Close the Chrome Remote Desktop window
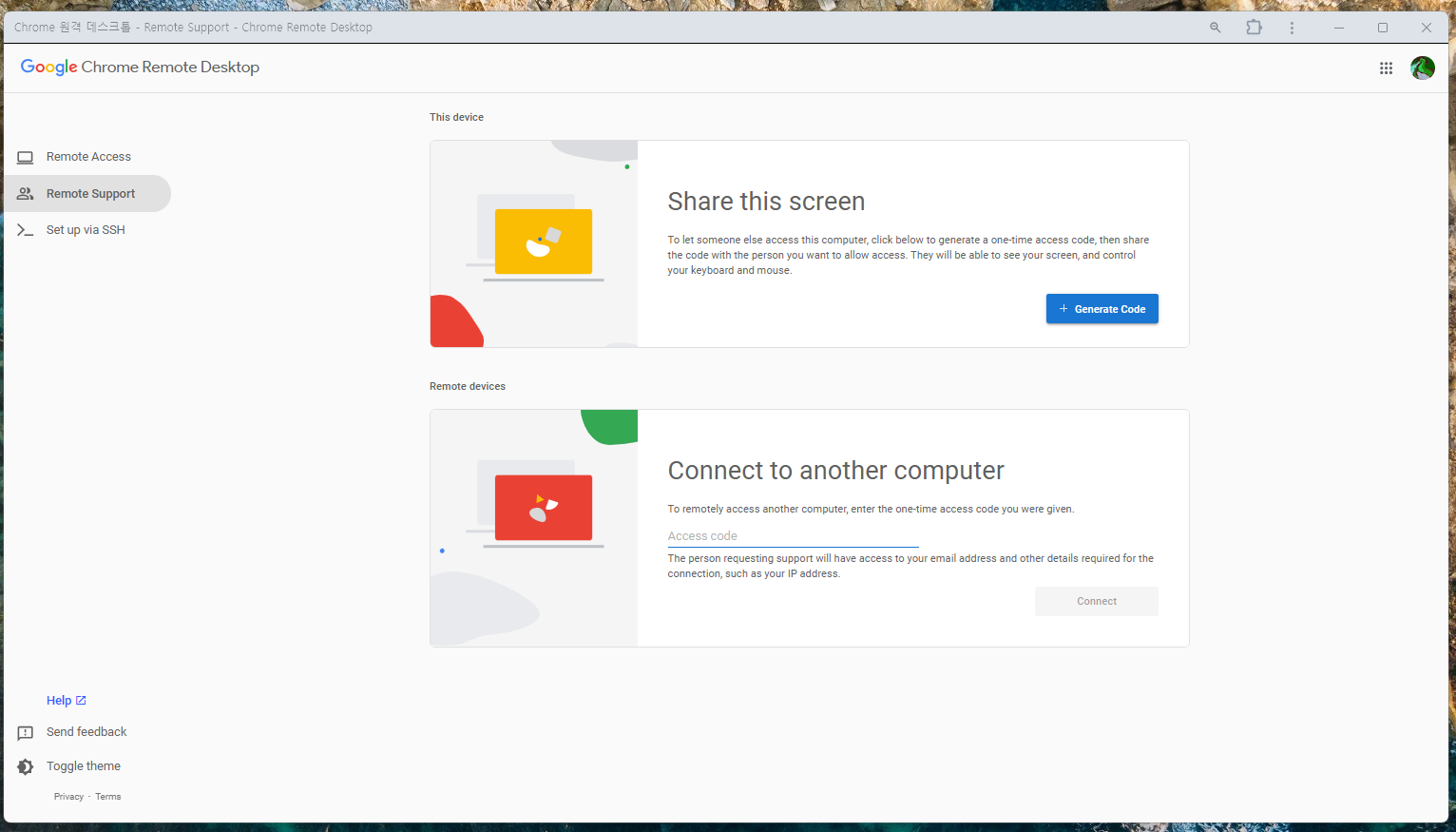The width and height of the screenshot is (1456, 832). pos(1426,28)
